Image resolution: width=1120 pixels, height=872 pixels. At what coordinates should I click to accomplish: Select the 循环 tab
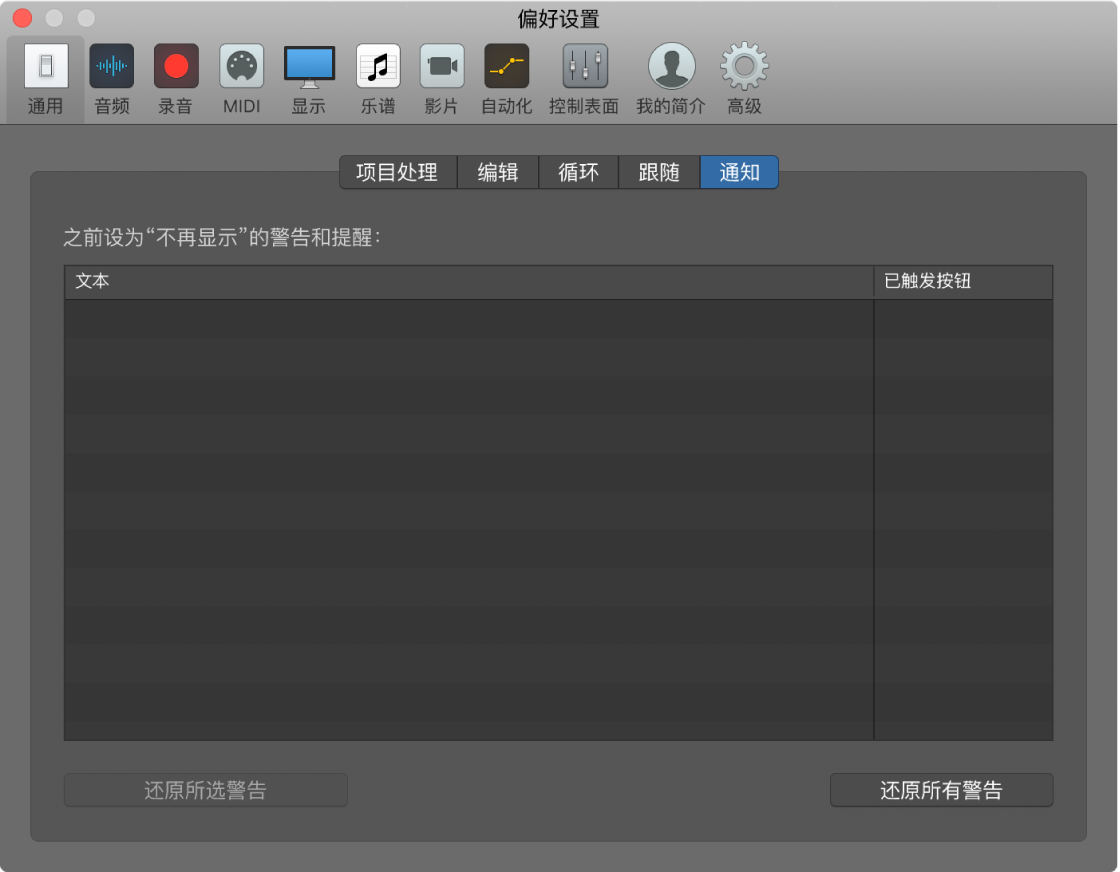tap(578, 172)
